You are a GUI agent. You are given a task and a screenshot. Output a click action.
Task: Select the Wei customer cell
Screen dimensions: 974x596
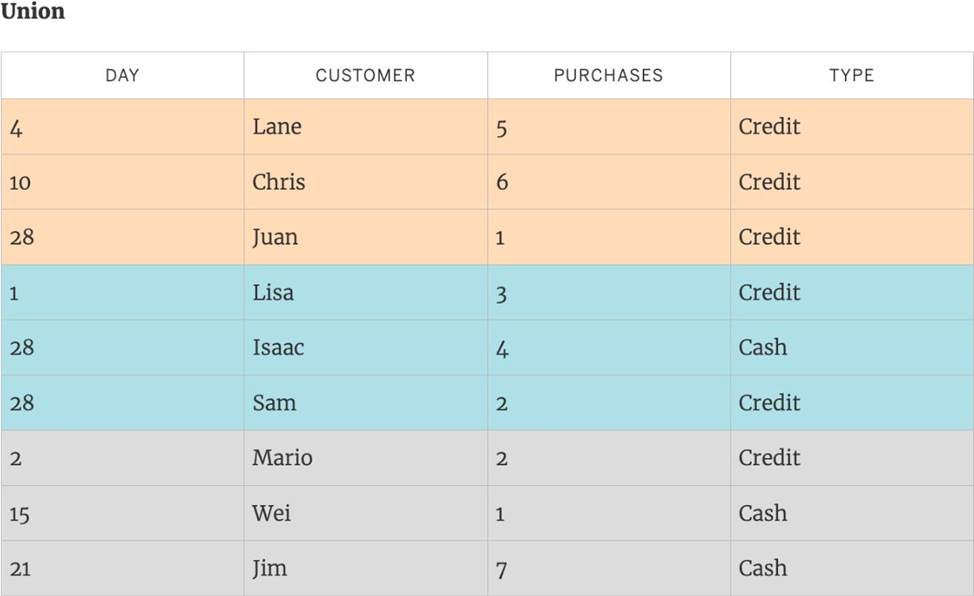(272, 513)
